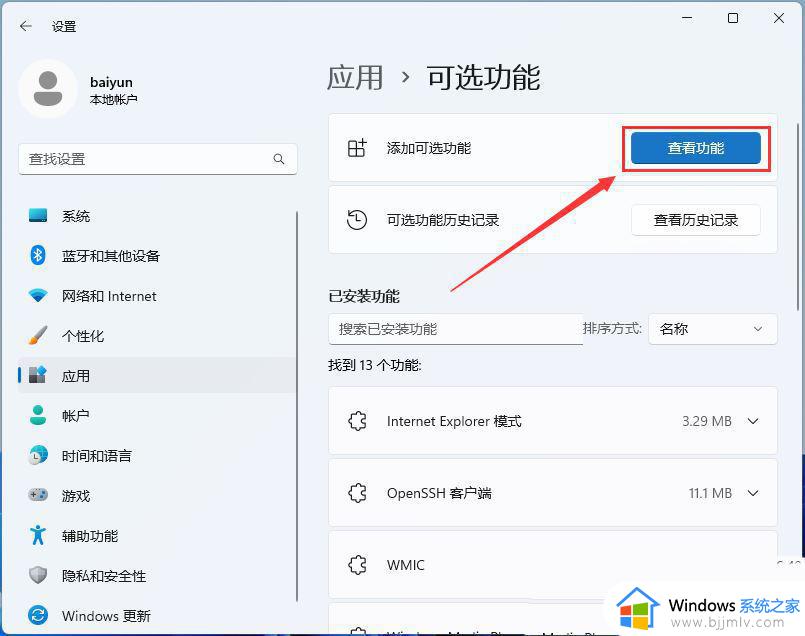Click the 查看功能 button
This screenshot has width=805, height=636.
click(x=696, y=148)
